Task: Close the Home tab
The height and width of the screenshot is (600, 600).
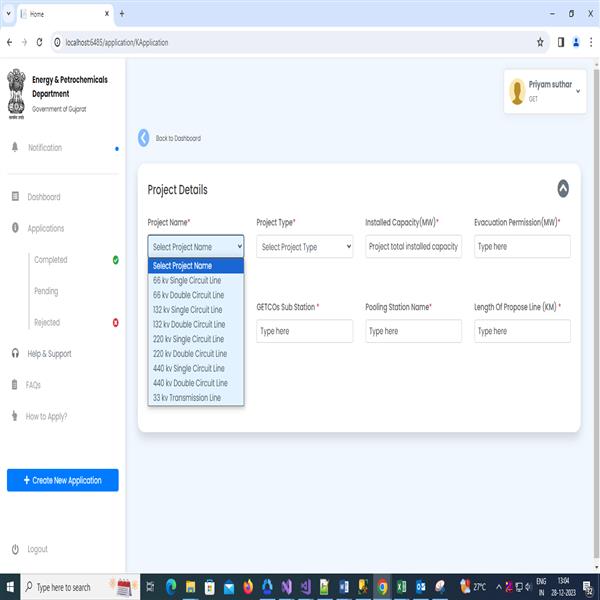Action: point(107,14)
